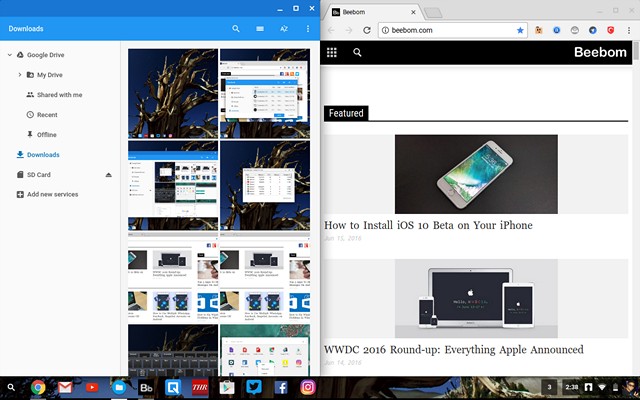This screenshot has width=640, height=400.
Task: Show Offline files
Action: 47,135
